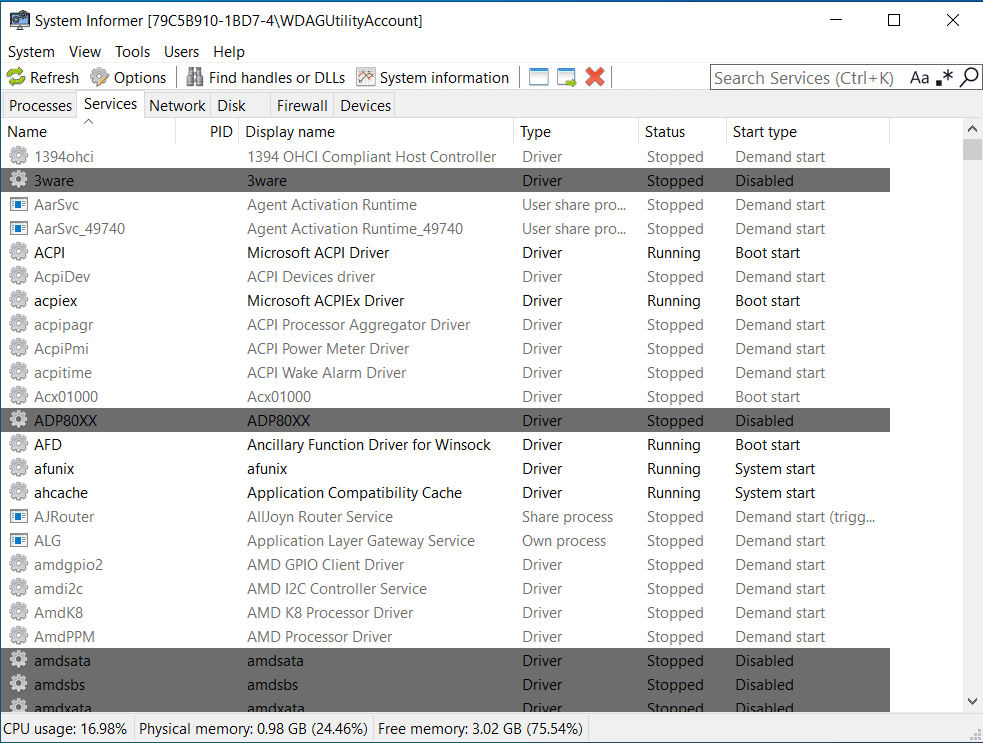This screenshot has height=743, width=983.
Task: Click the red X terminate icon
Action: click(x=595, y=77)
